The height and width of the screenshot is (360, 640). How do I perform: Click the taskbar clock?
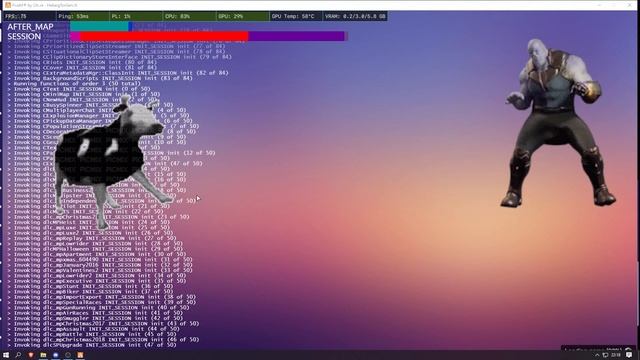point(616,355)
